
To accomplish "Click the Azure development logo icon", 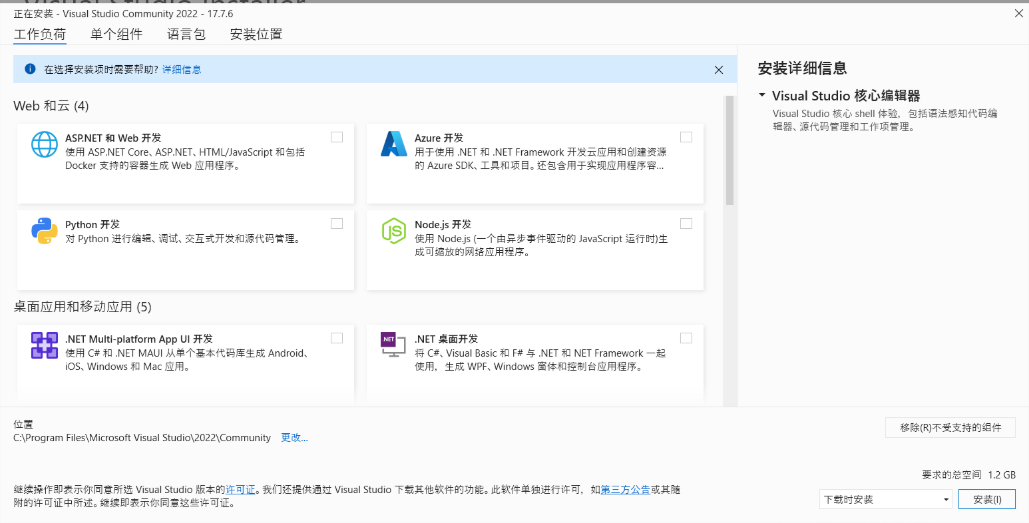I will (x=394, y=144).
